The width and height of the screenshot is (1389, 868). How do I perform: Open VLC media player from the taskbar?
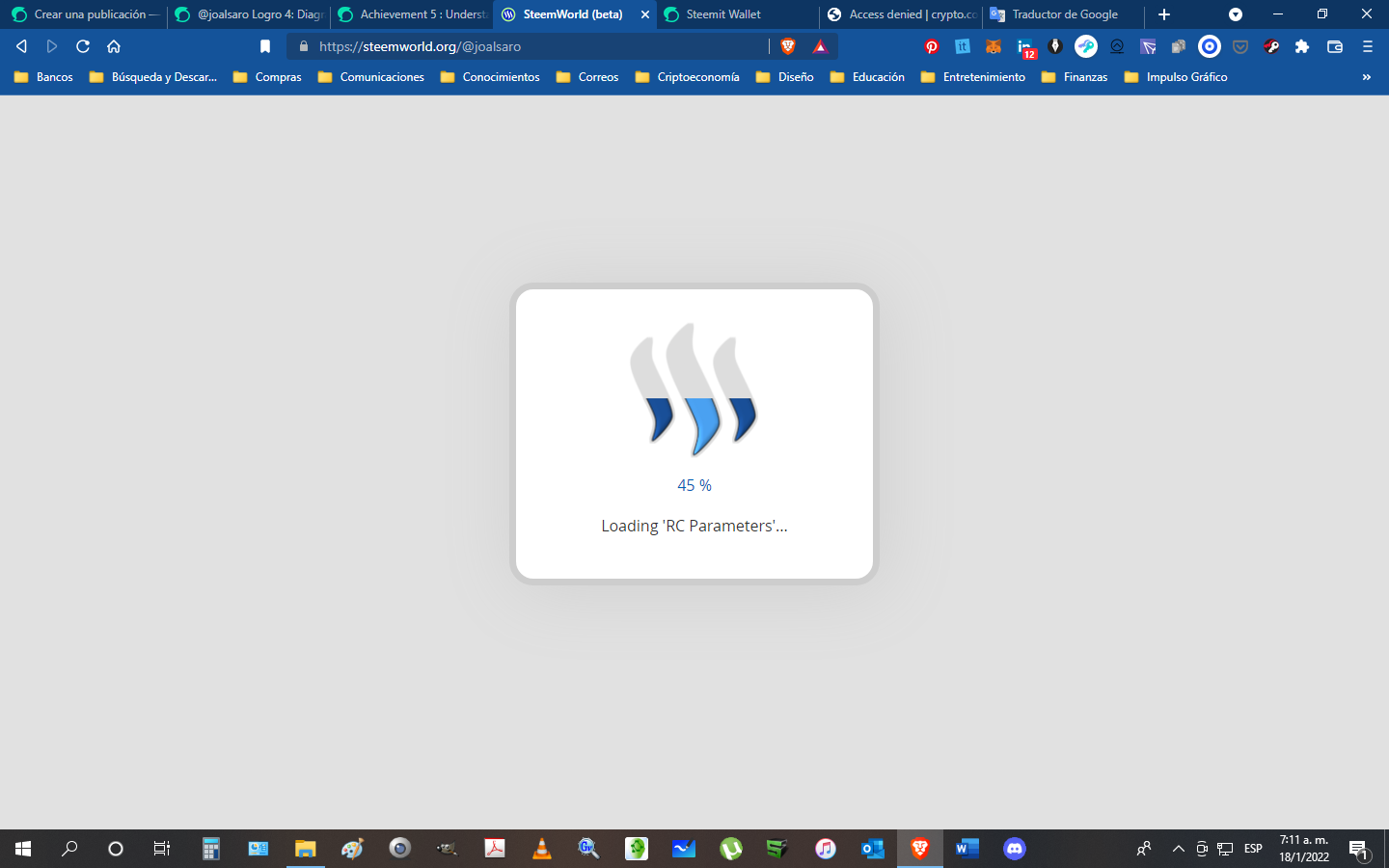click(x=542, y=849)
